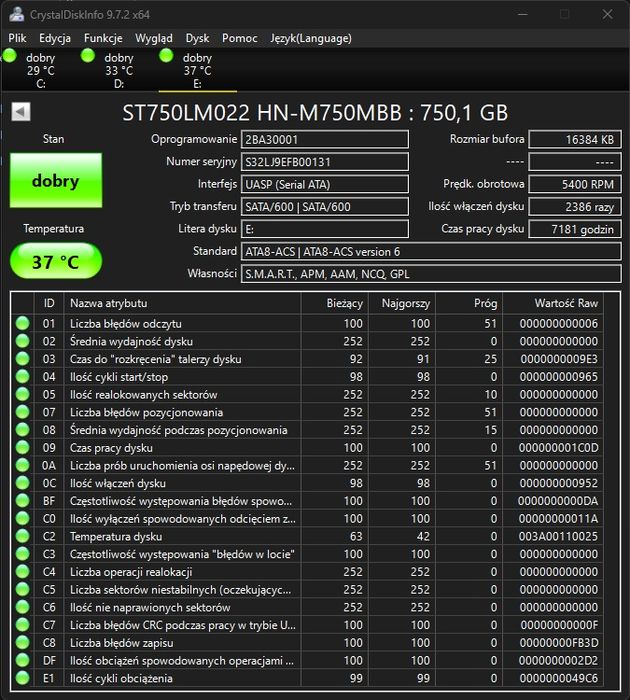
Task: Click status dot of Liczba operacji realokacji
Action: point(22,571)
